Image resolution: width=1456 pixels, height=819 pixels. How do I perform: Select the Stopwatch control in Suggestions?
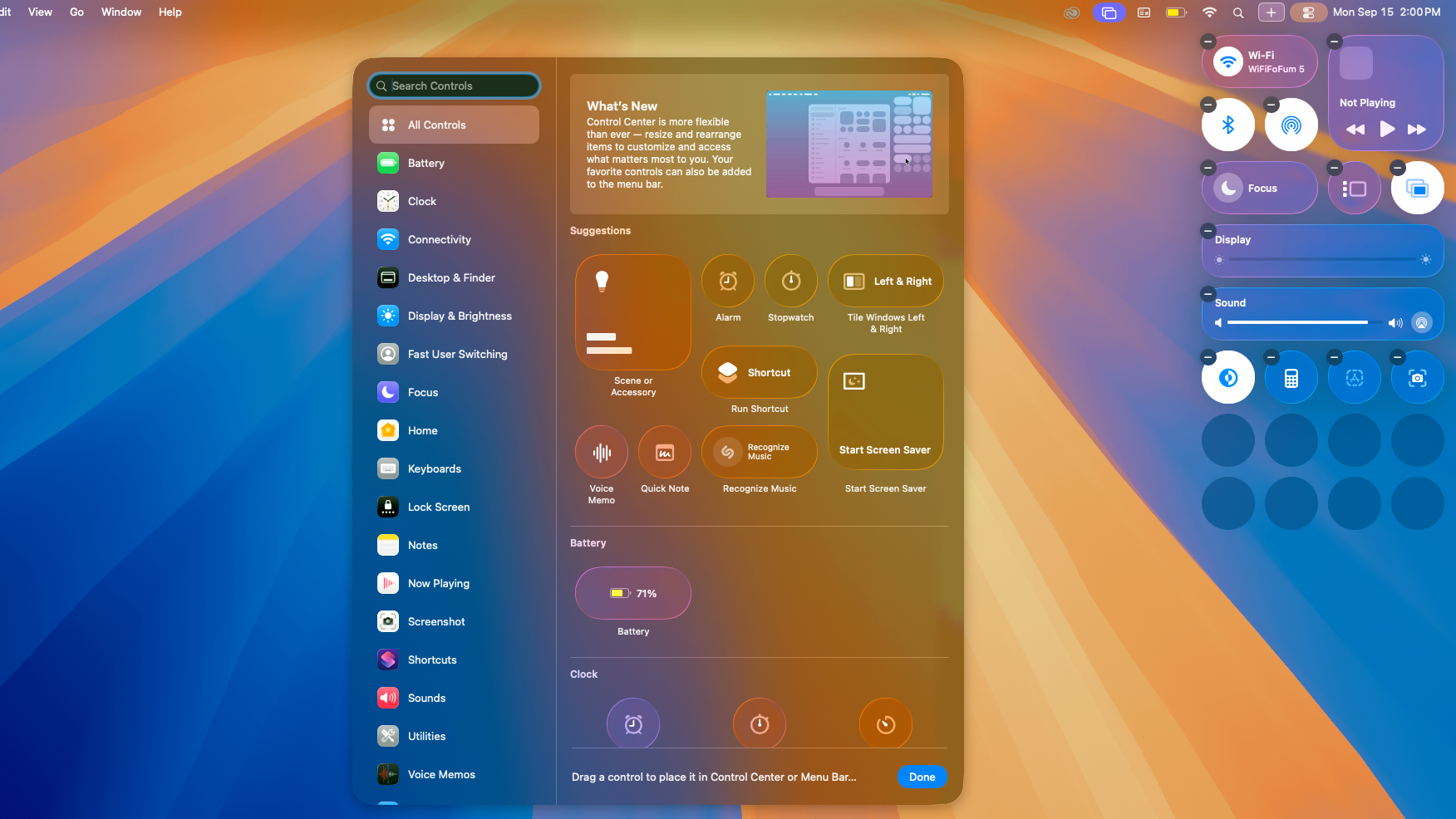coord(790,281)
